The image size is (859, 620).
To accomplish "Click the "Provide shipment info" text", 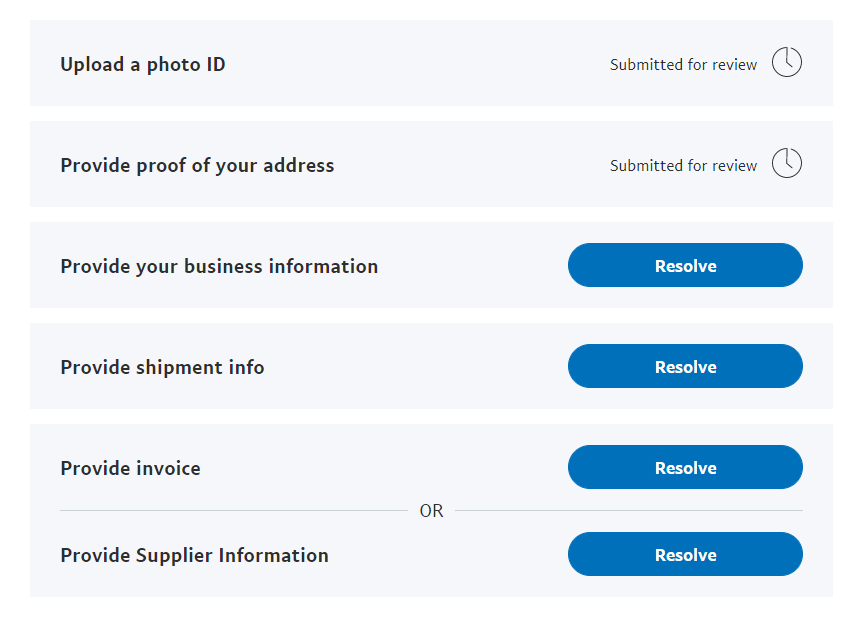I will coord(162,368).
